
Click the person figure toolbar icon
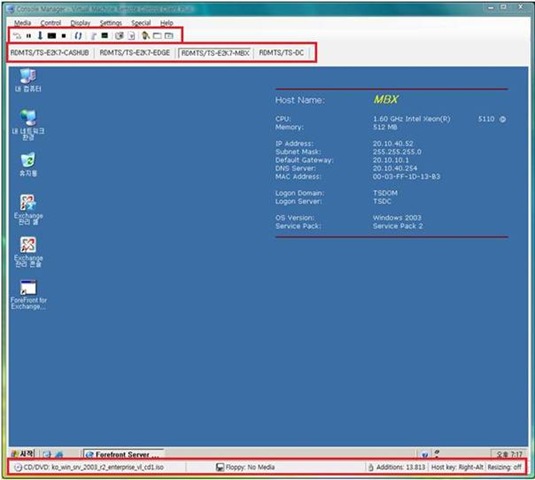tap(145, 35)
